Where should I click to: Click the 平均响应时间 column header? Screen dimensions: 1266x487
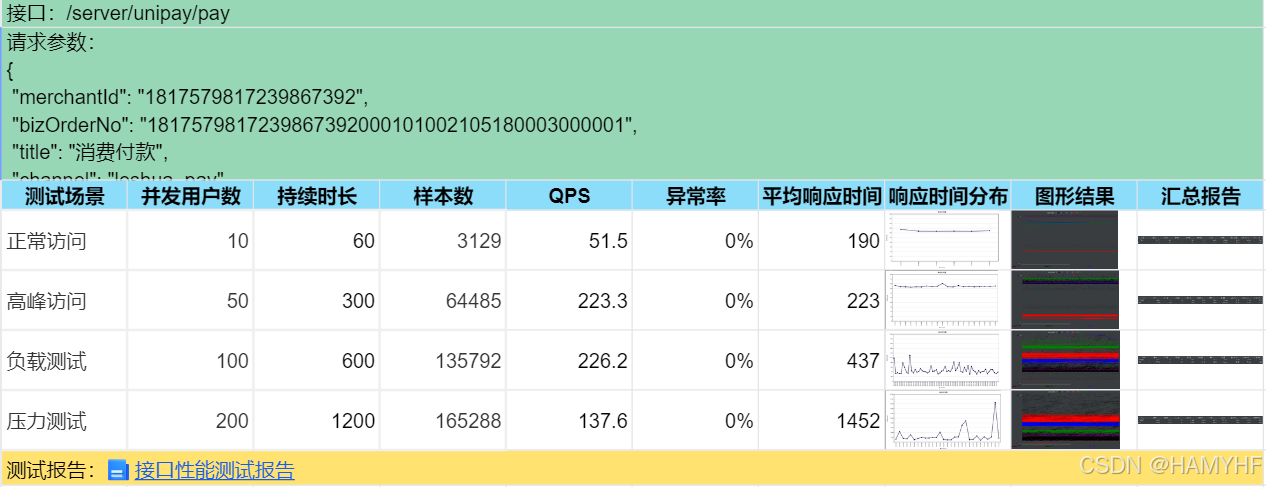(821, 195)
